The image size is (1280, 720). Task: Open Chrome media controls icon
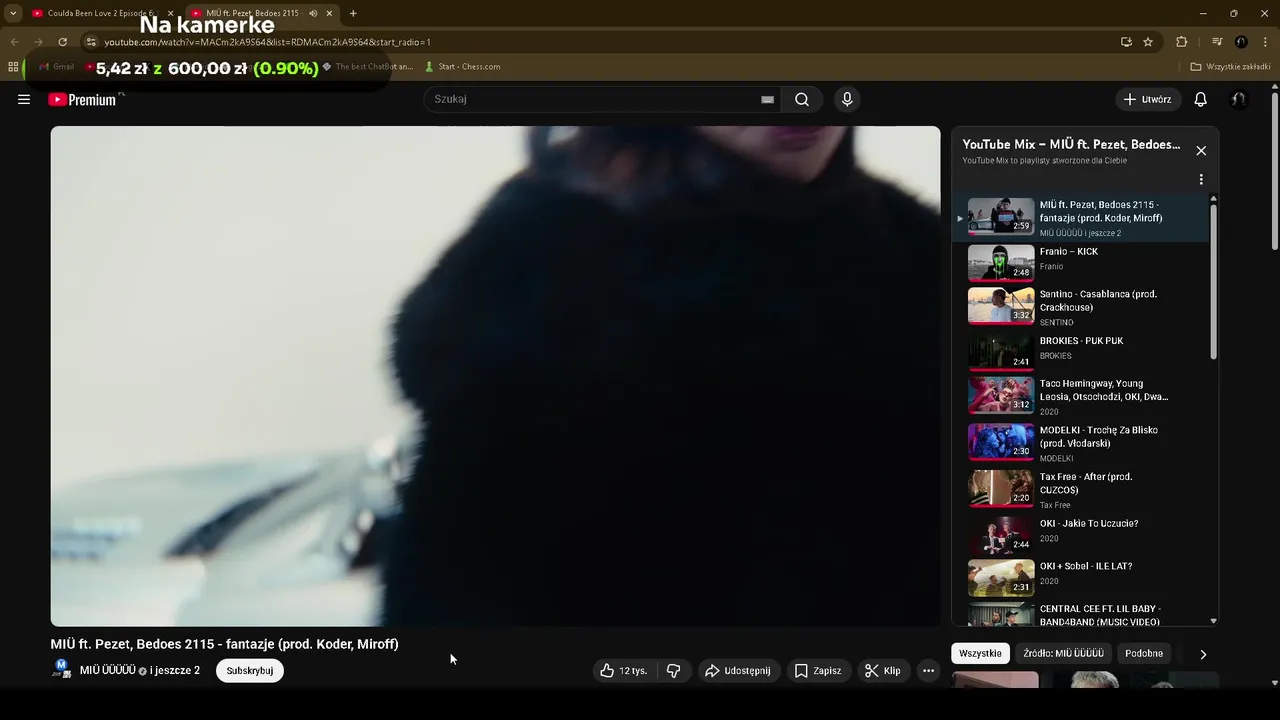tap(1217, 42)
